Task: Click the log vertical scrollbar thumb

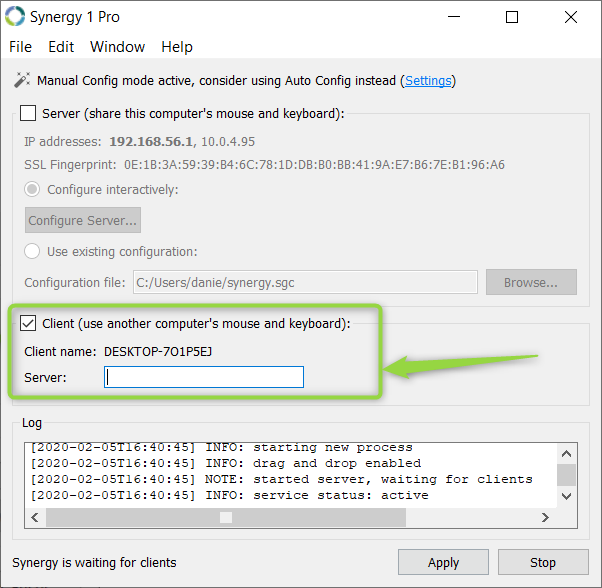Action: (x=566, y=475)
